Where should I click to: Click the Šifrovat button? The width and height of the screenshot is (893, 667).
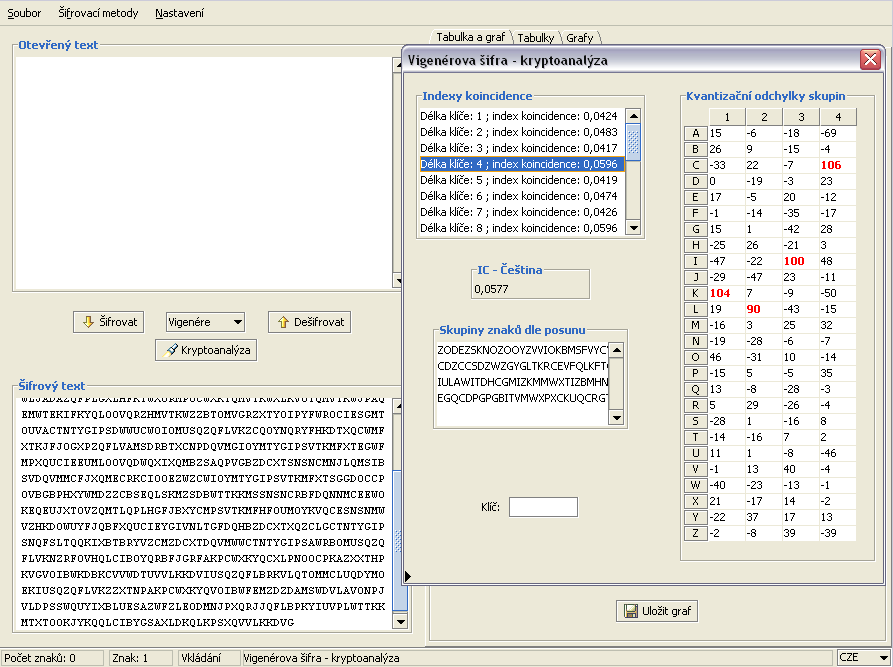109,322
